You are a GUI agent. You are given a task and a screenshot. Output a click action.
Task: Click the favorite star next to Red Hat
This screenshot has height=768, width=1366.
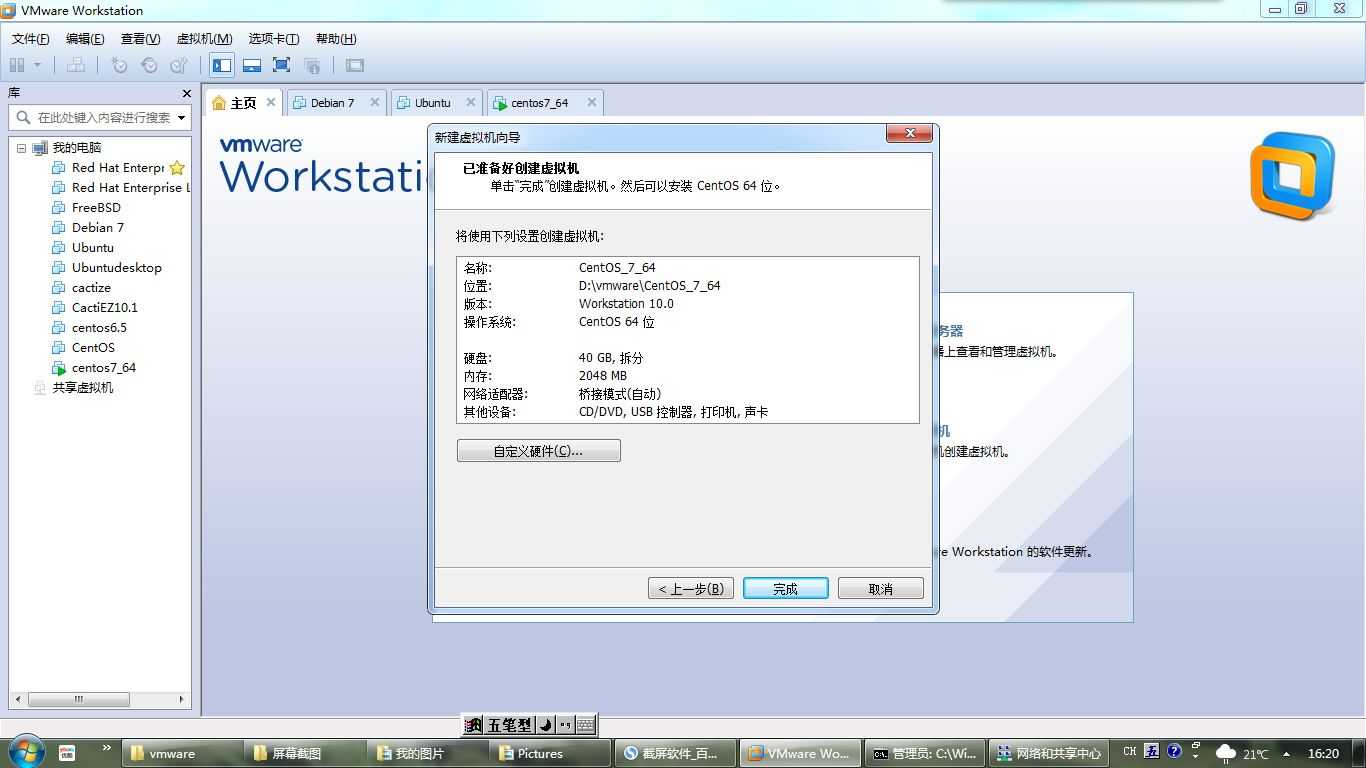[x=177, y=168]
